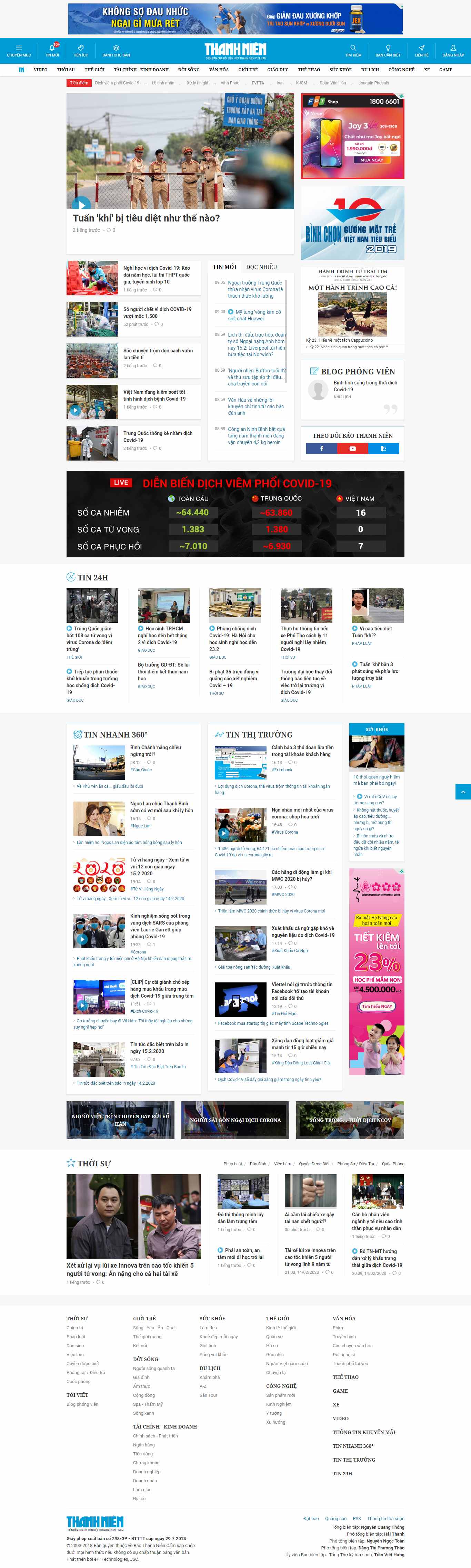This screenshot has height=1568, width=471.
Task: Click the RSS link in the footer
Action: [x=357, y=1518]
